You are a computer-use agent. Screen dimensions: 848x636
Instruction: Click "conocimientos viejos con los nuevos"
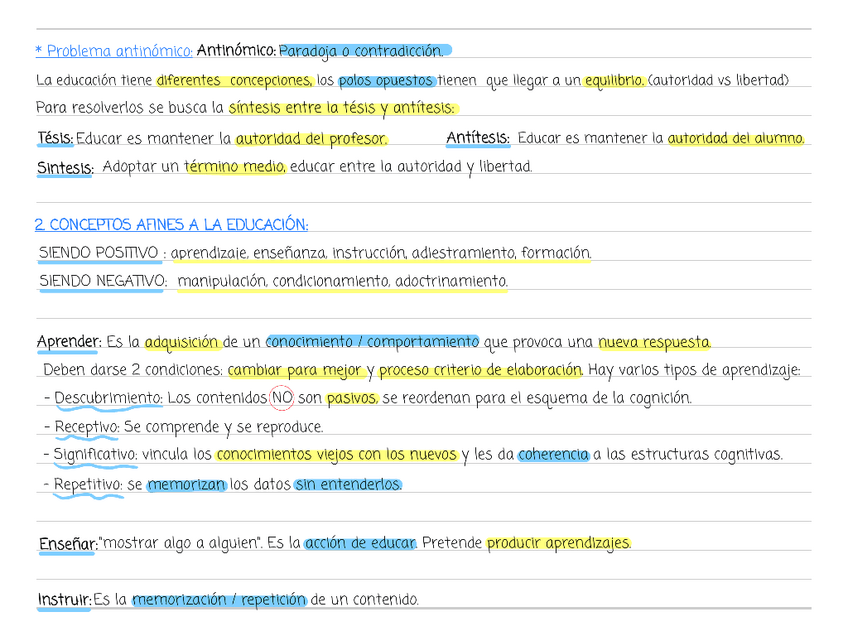(x=337, y=454)
